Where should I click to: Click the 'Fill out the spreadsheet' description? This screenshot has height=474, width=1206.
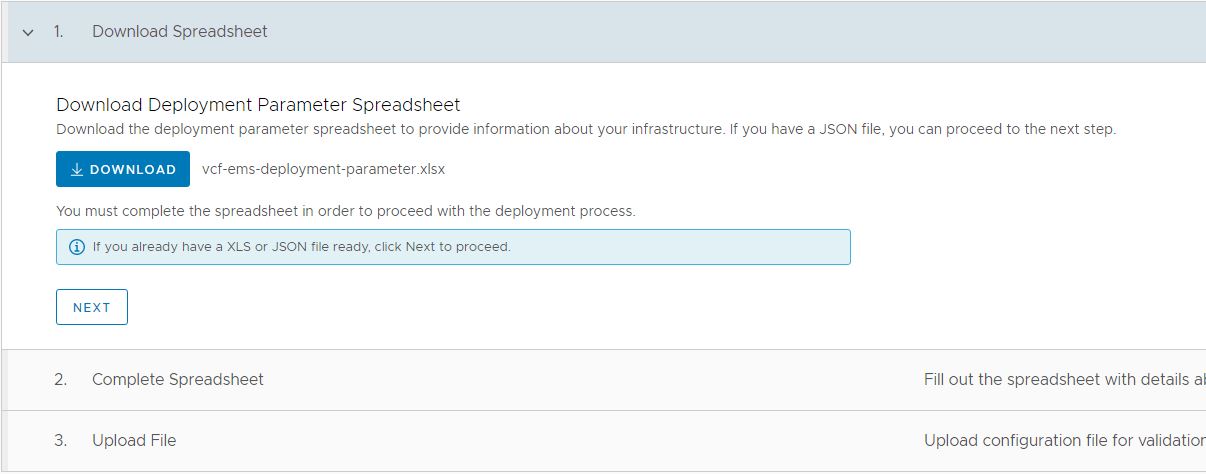[x=1063, y=380]
